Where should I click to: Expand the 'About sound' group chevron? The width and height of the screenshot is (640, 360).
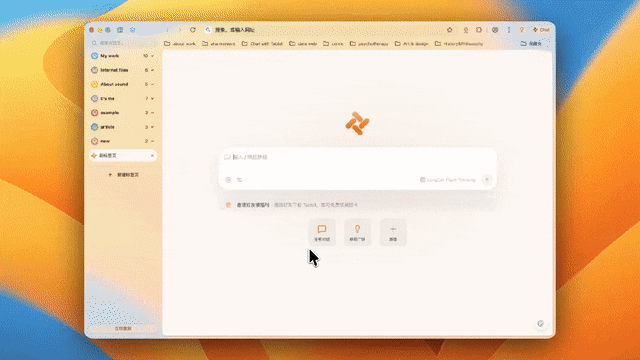pyautogui.click(x=152, y=84)
